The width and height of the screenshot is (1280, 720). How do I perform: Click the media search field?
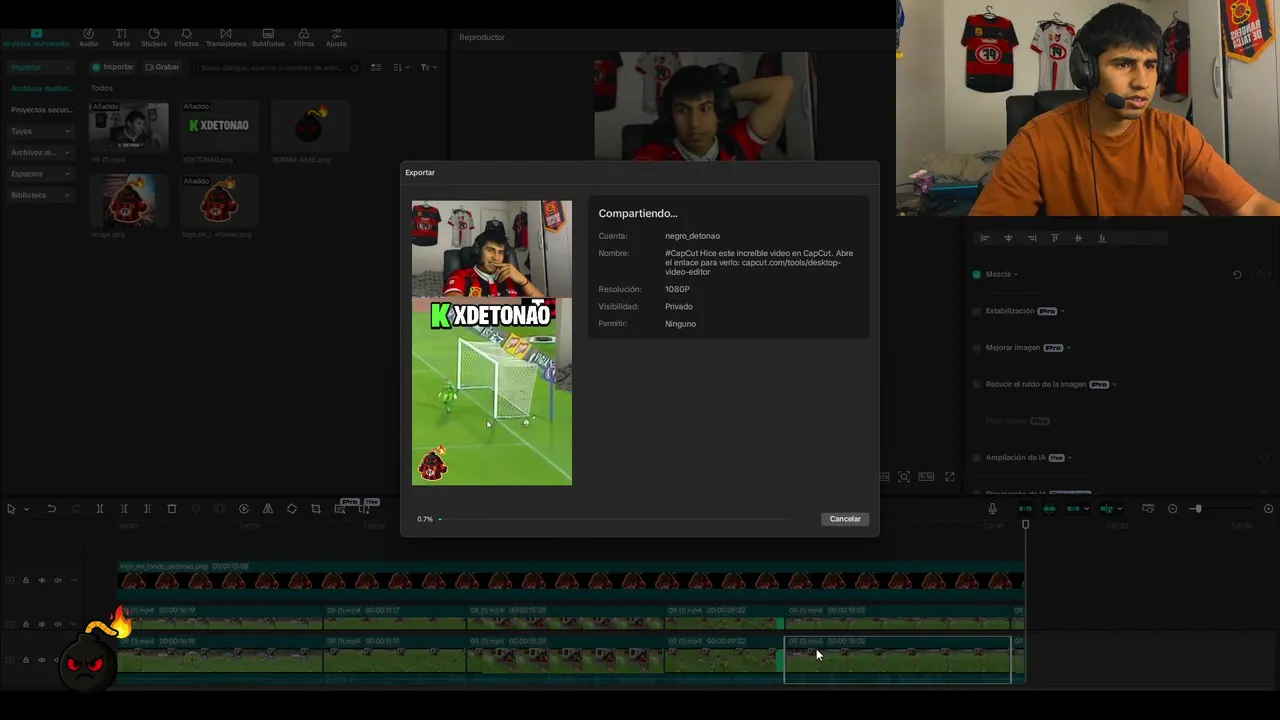pos(275,67)
